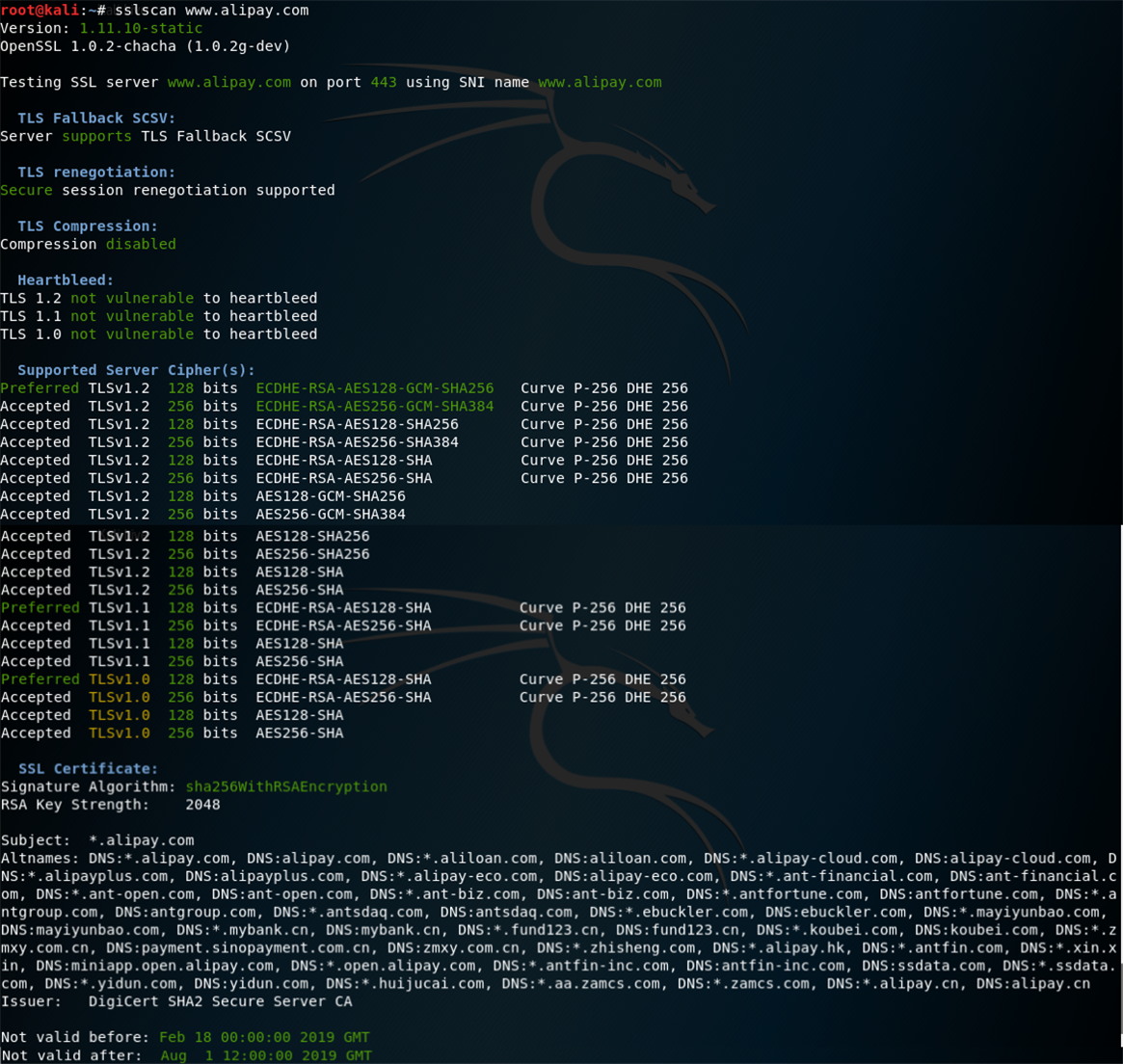Click the 'TLS 1.0 not vulnerable to heartbleed' line
The image size is (1123, 1064).
[x=158, y=334]
